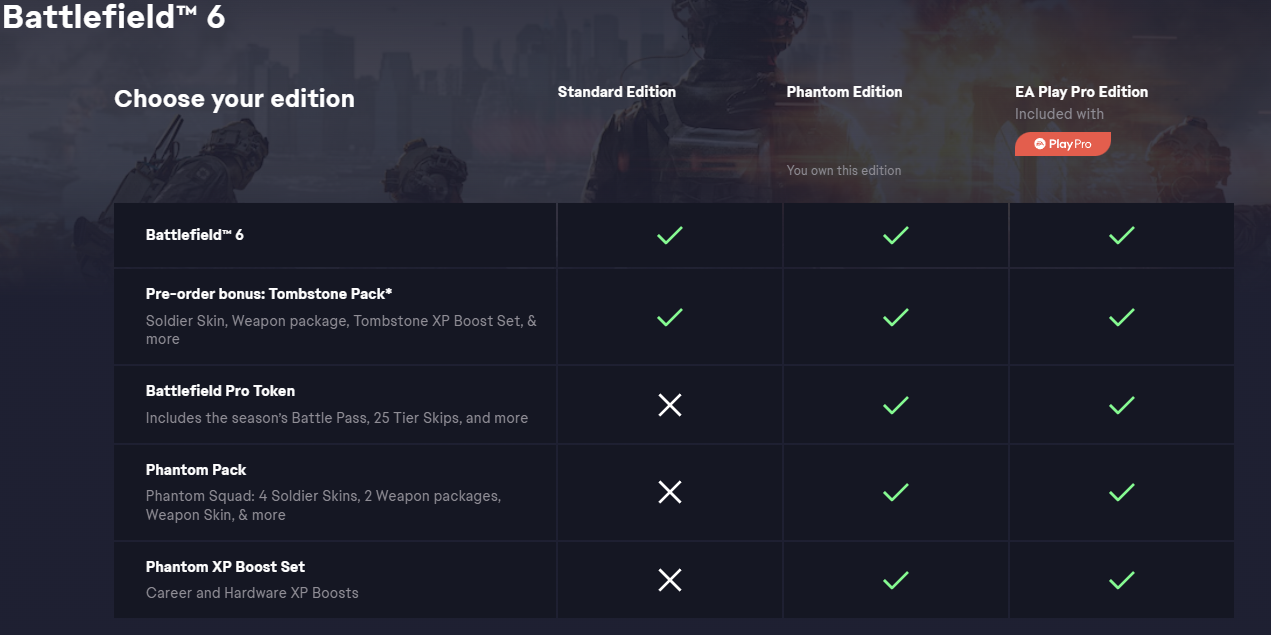Click Phantom Edition checkmark for Phantom XP Boost Set

point(895,580)
